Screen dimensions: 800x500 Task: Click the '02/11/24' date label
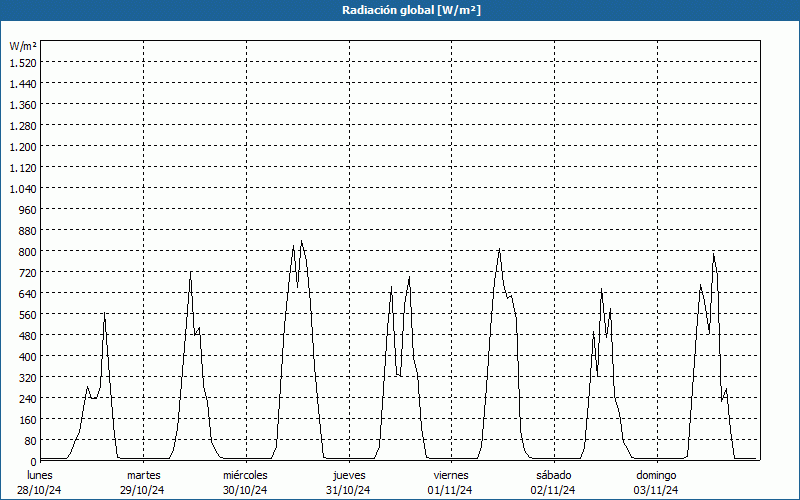point(553,490)
